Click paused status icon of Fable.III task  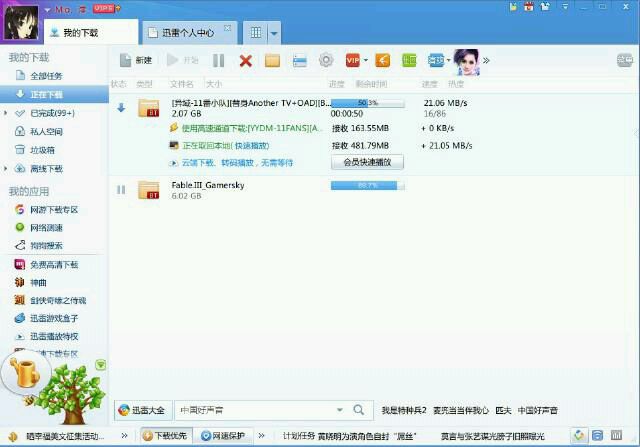pyautogui.click(x=121, y=190)
